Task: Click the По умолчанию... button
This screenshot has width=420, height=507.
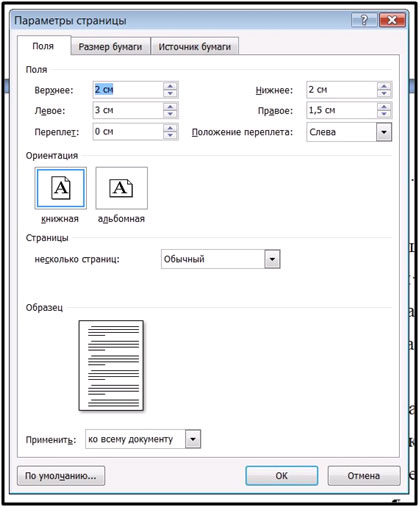Action: coord(61,476)
